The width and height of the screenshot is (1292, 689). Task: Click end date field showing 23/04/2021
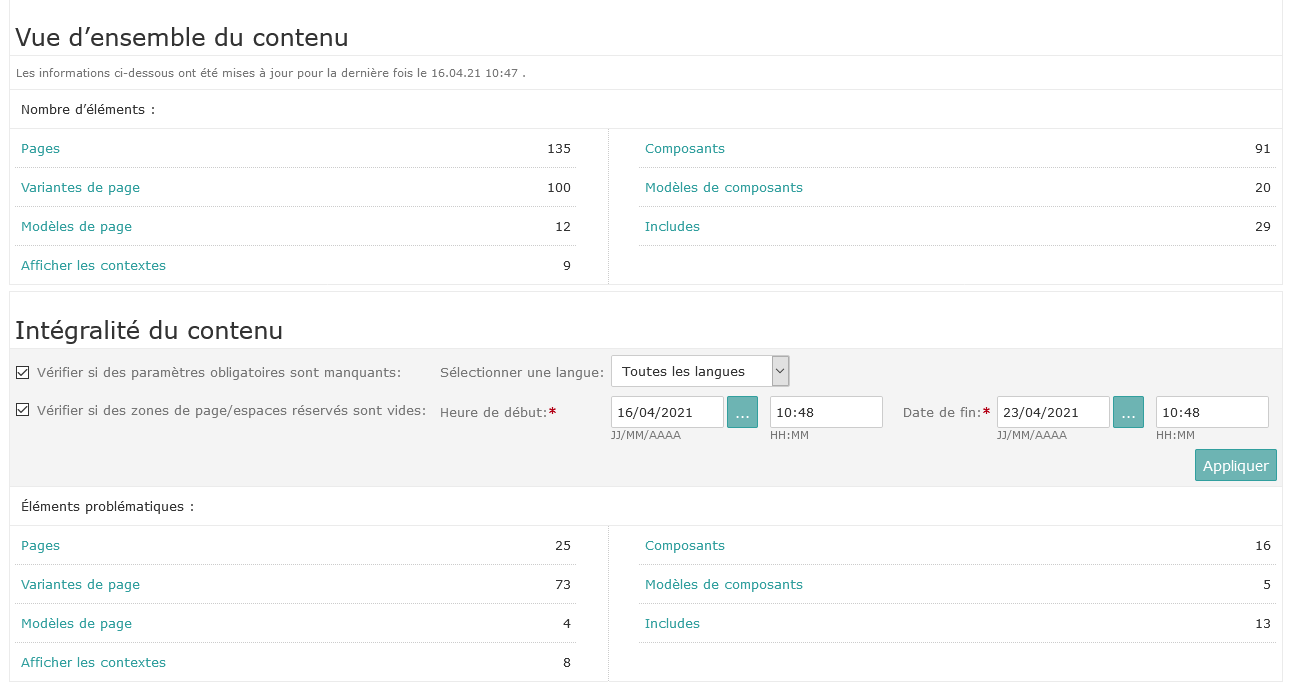pyautogui.click(x=1053, y=412)
